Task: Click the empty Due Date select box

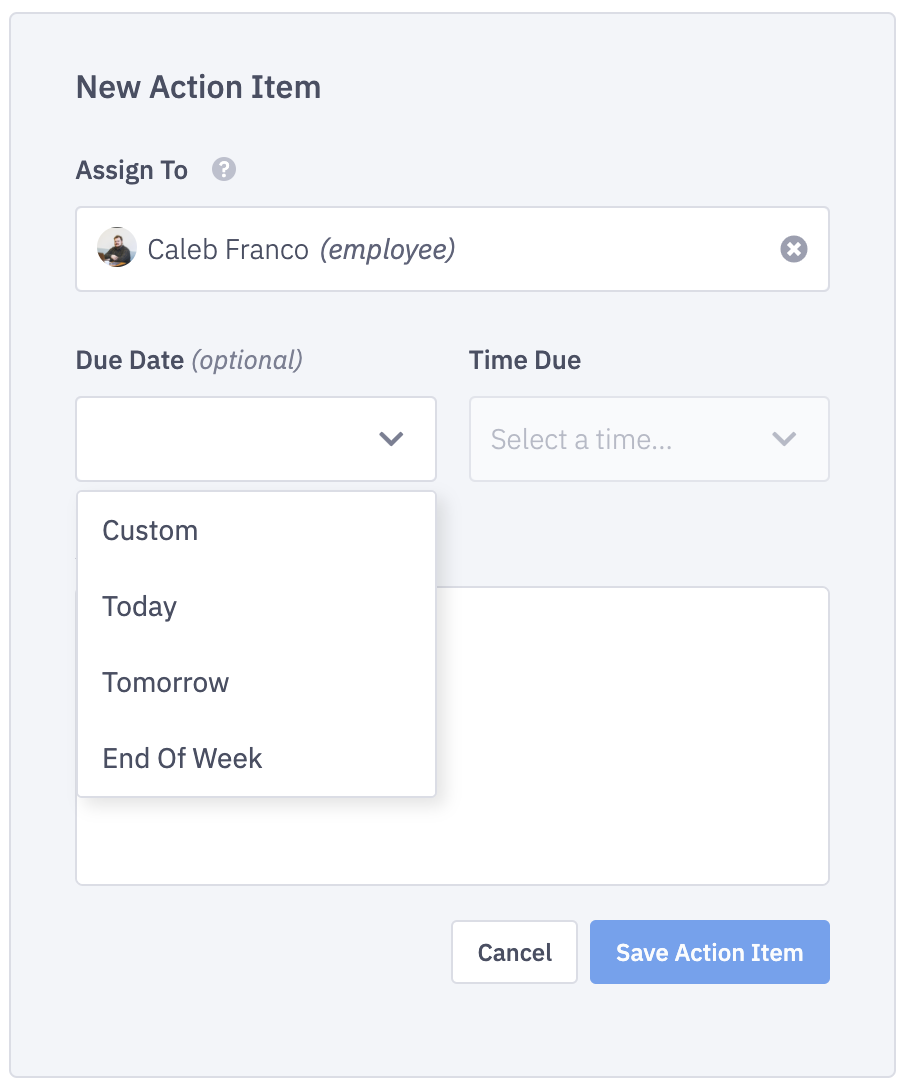Action: 220,439
